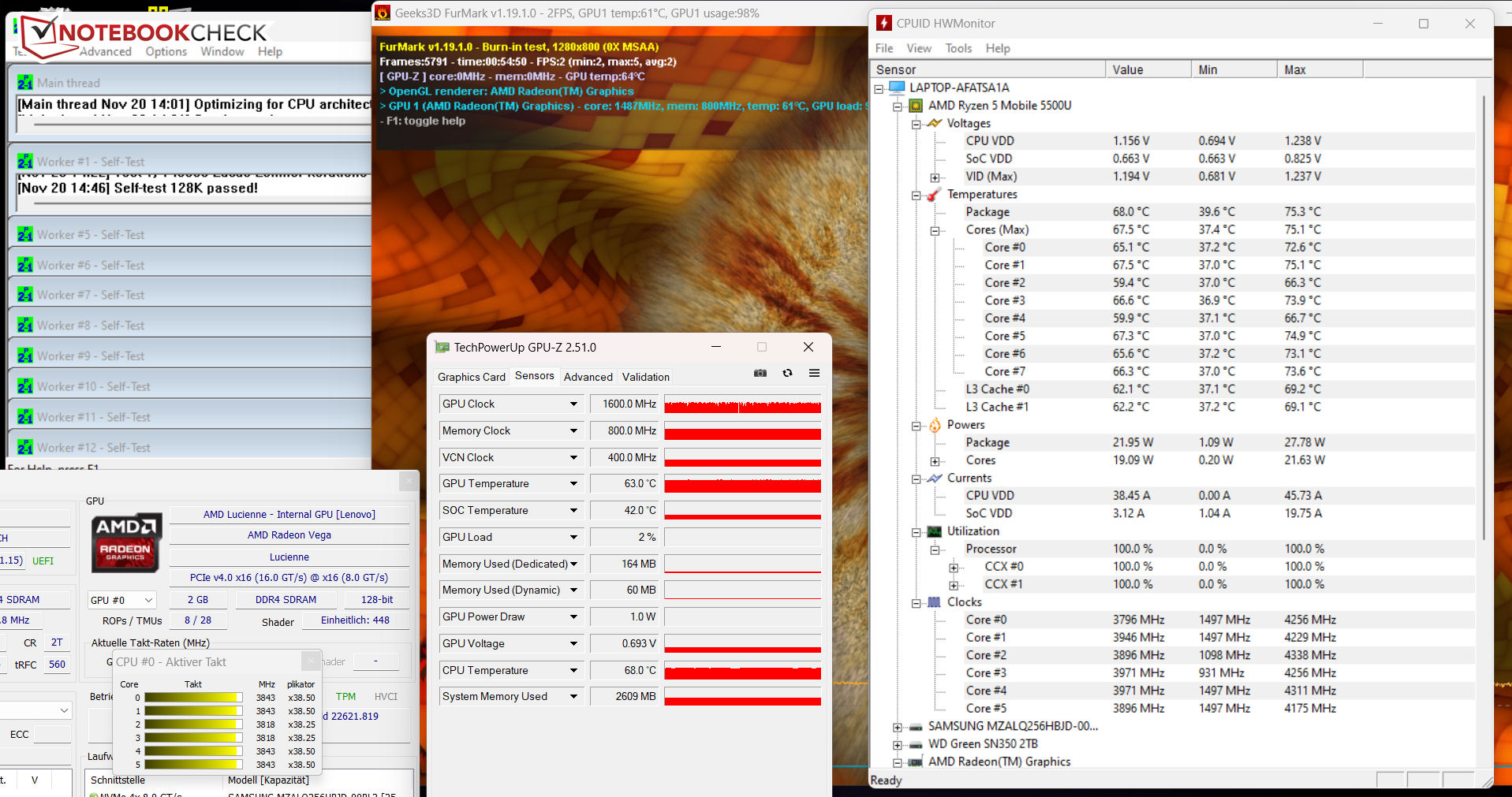The width and height of the screenshot is (1512, 797).
Task: Open HWMonitor Tools menu
Action: [958, 48]
